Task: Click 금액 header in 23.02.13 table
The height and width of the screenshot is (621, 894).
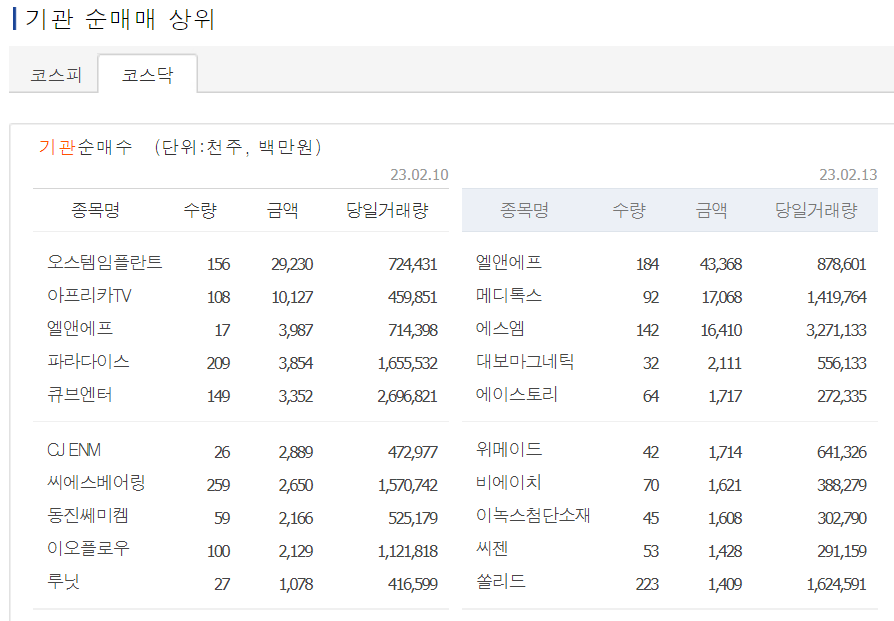Action: pyautogui.click(x=712, y=210)
